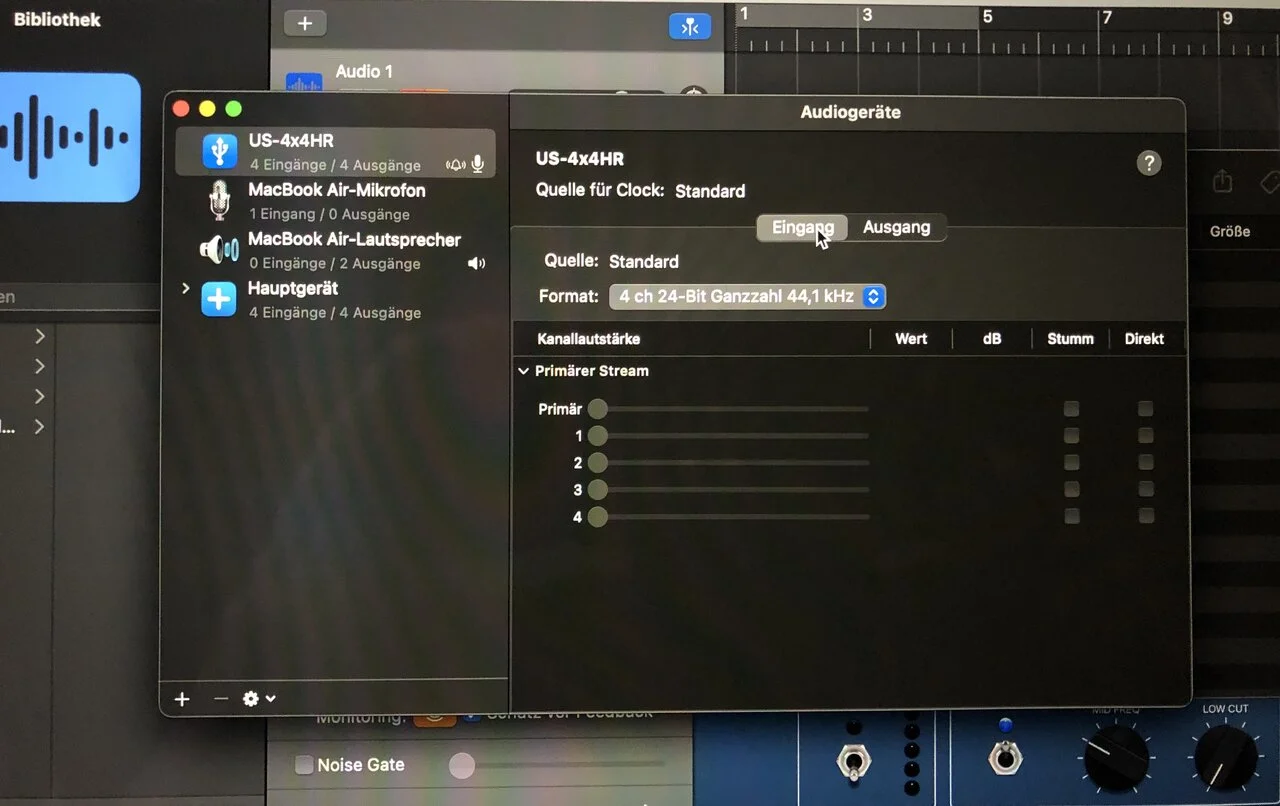This screenshot has width=1280, height=806.
Task: Enable the Noise Gate checkbox
Action: click(x=304, y=765)
